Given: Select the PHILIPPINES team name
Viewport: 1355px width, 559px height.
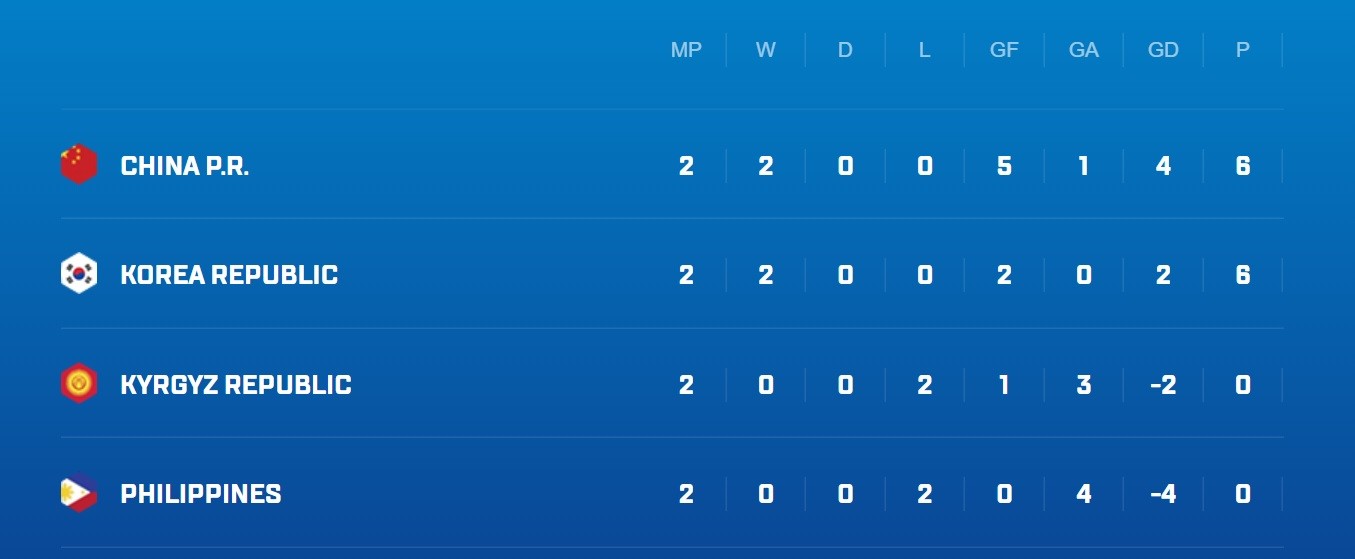Looking at the screenshot, I should point(201,494).
